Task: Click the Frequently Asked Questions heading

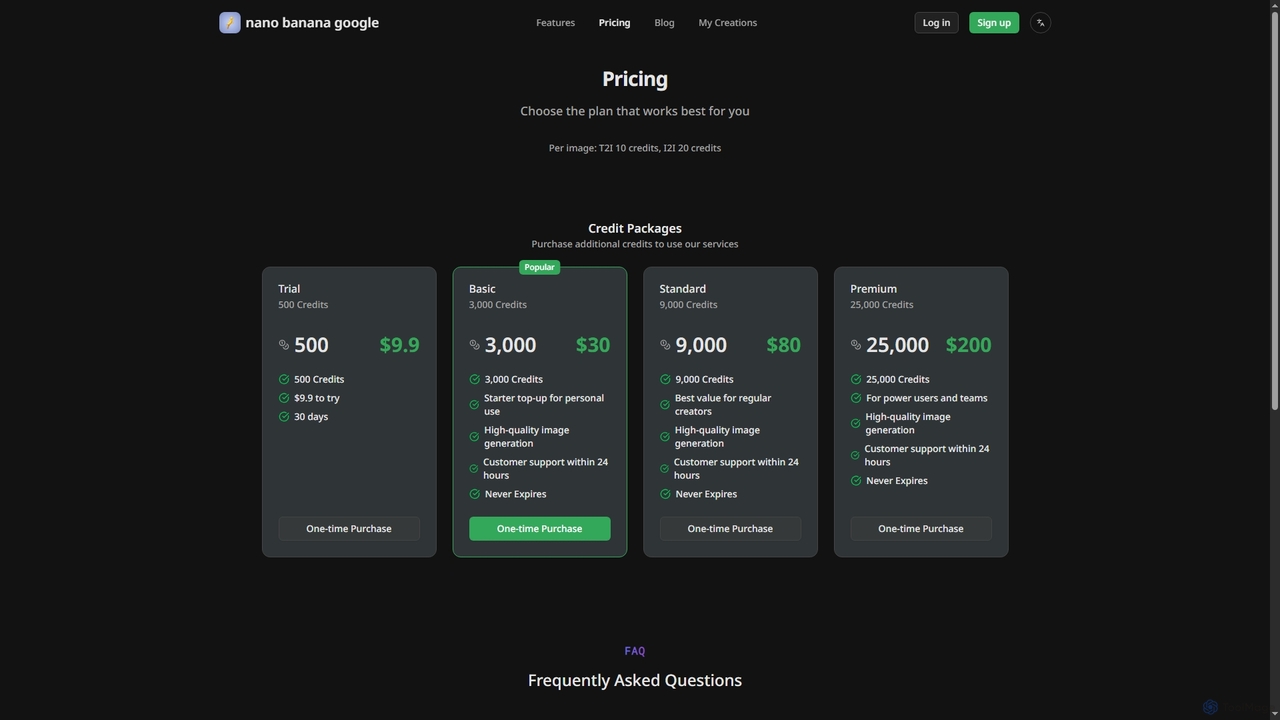Action: [635, 680]
